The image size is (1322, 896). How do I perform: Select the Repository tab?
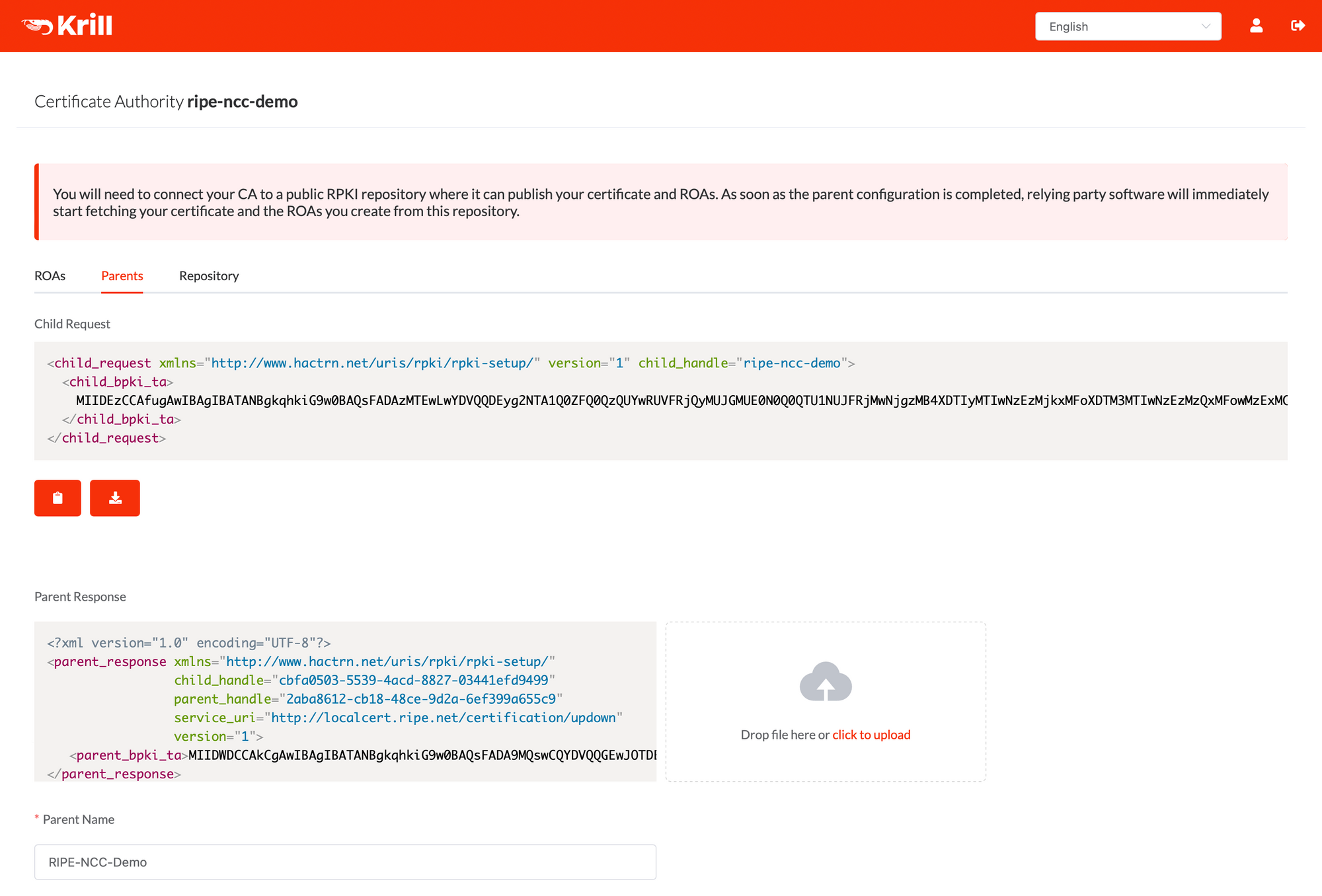(x=208, y=275)
